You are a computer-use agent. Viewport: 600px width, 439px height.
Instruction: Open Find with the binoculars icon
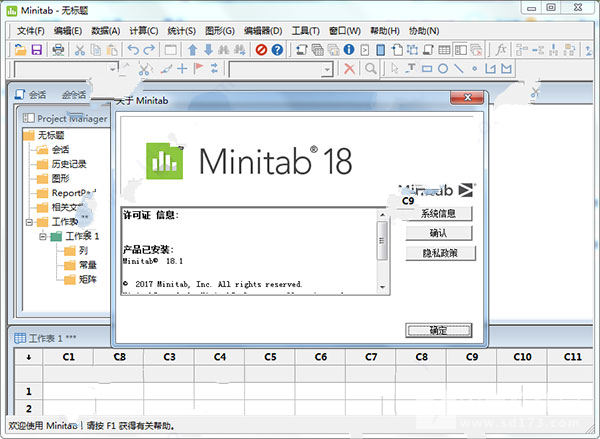[224, 50]
